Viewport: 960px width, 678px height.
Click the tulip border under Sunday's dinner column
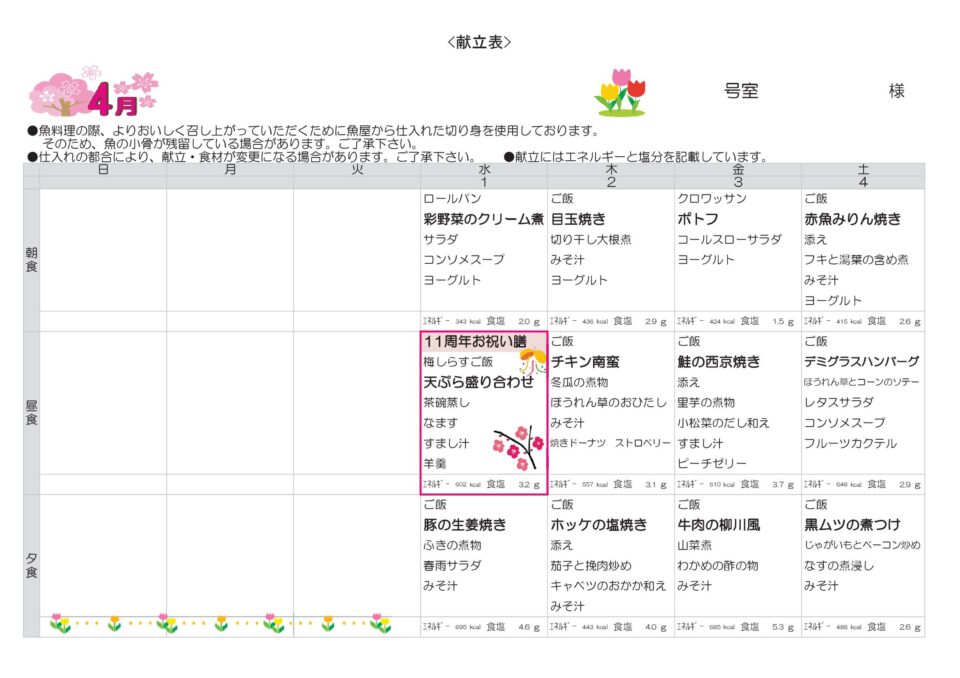pyautogui.click(x=102, y=624)
